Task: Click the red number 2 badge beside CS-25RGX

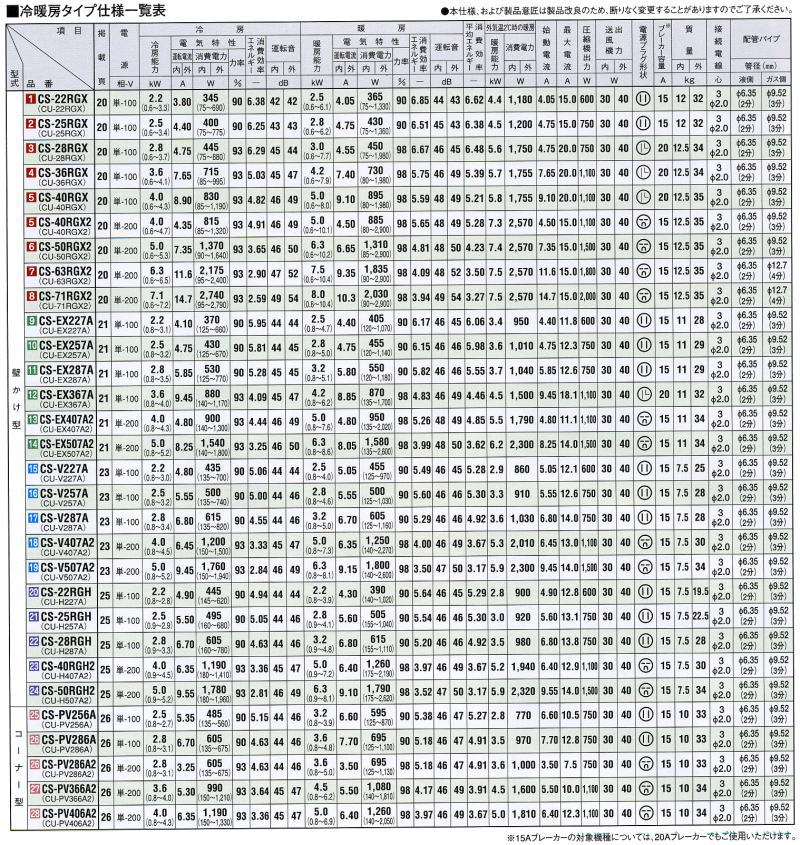Action: (31, 124)
